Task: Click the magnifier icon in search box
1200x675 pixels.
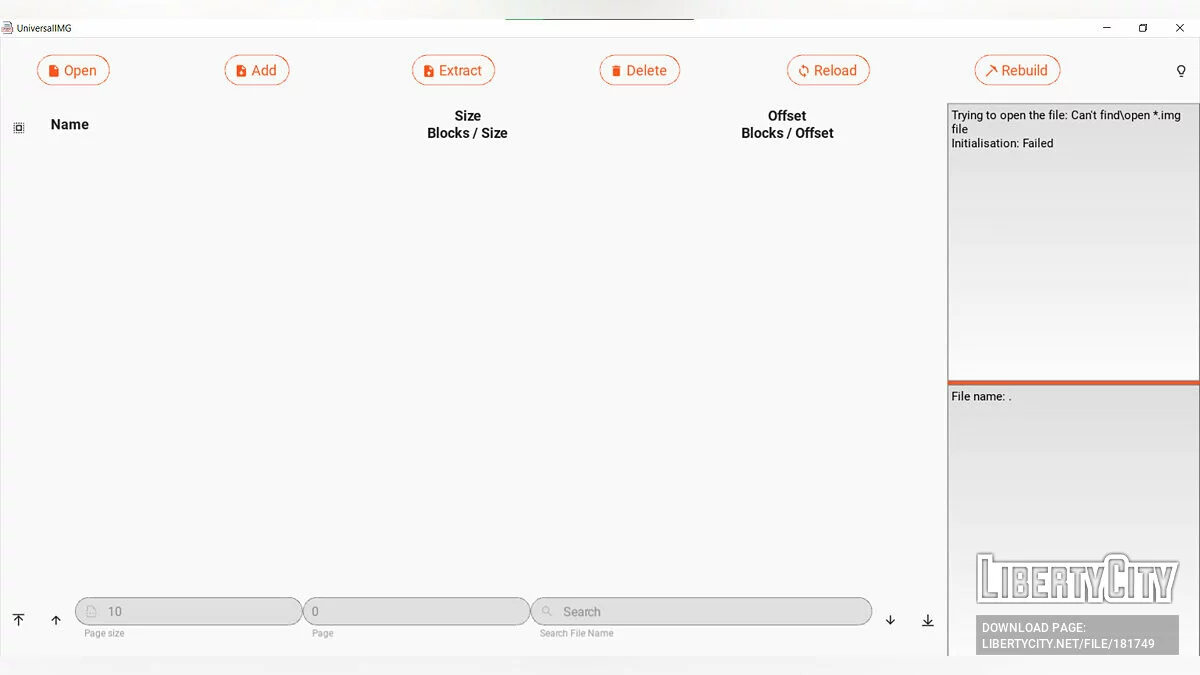Action: coord(547,611)
